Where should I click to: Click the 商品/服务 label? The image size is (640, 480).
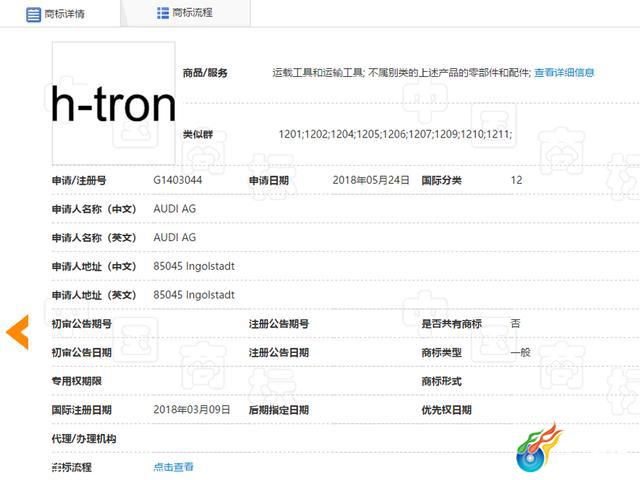coord(205,73)
